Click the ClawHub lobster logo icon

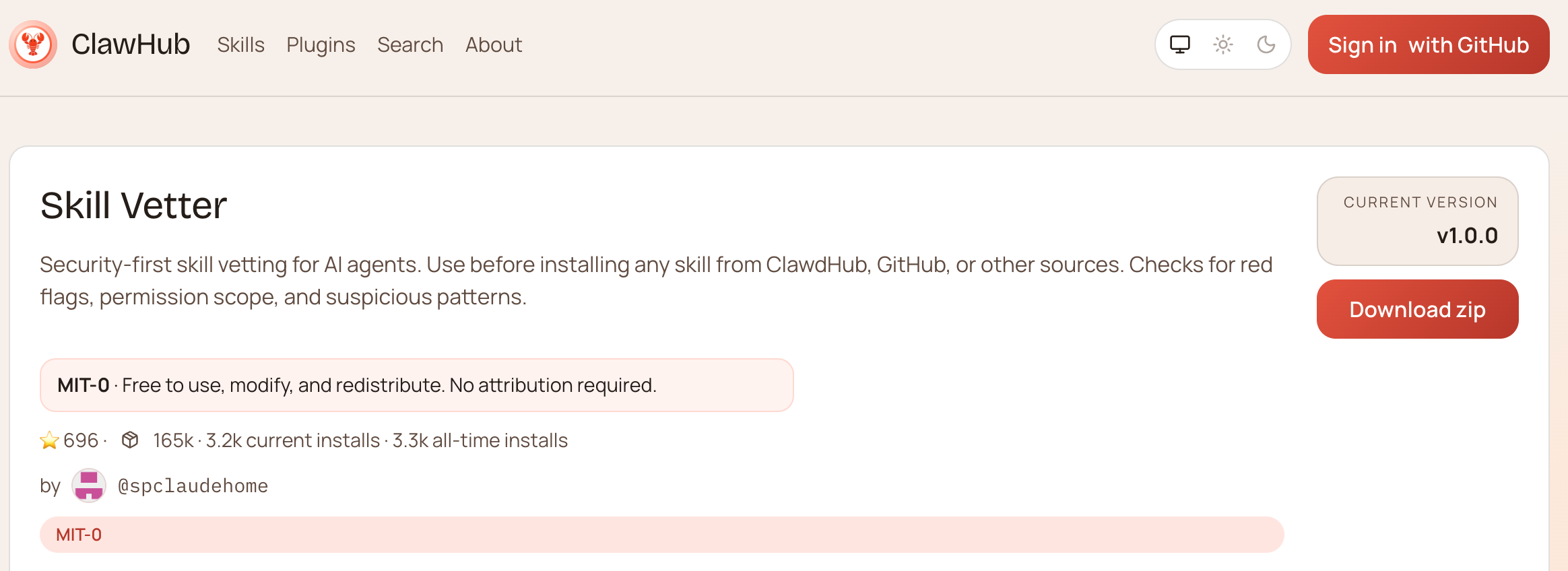(x=33, y=44)
